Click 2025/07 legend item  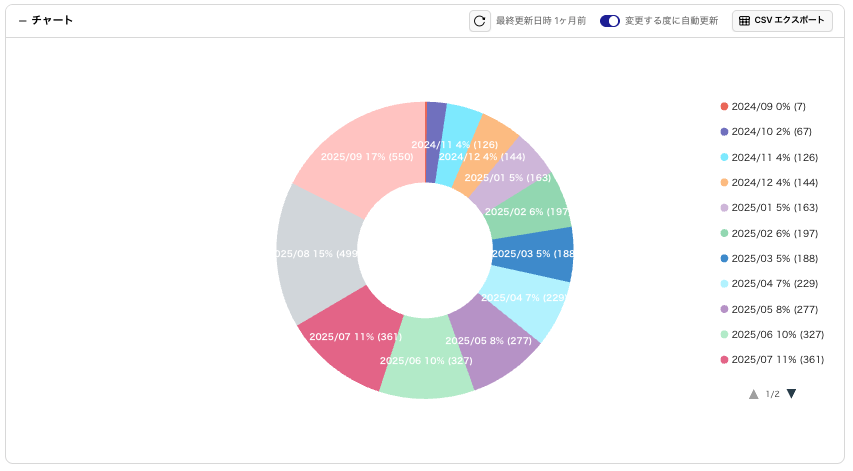click(x=777, y=360)
